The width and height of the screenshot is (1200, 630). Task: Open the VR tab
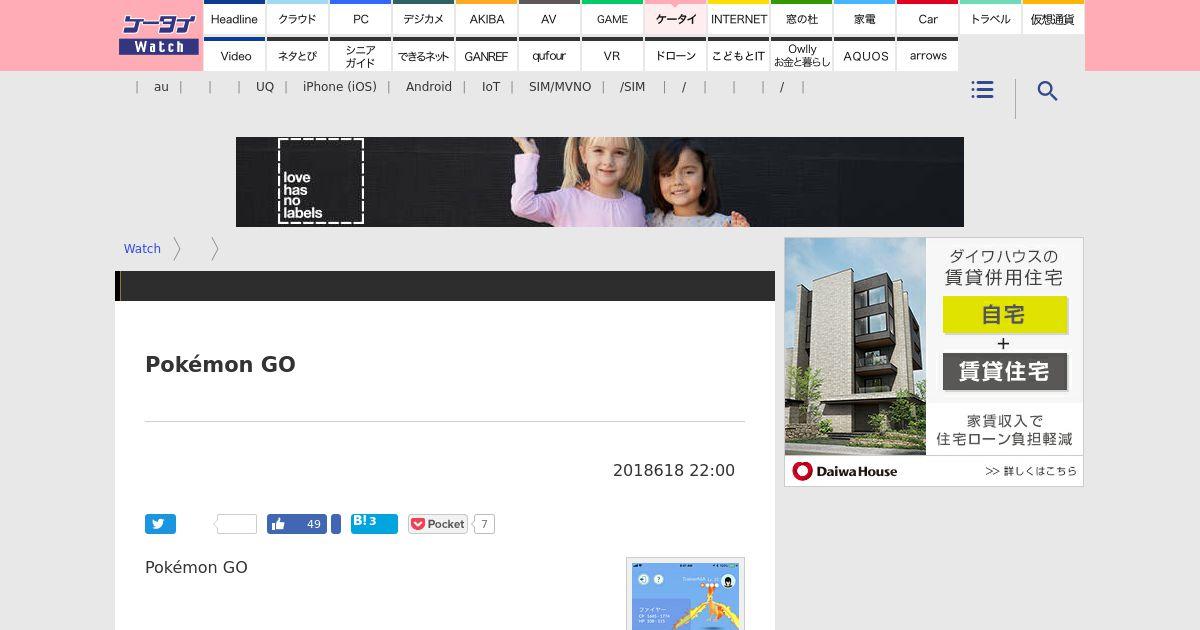click(612, 55)
